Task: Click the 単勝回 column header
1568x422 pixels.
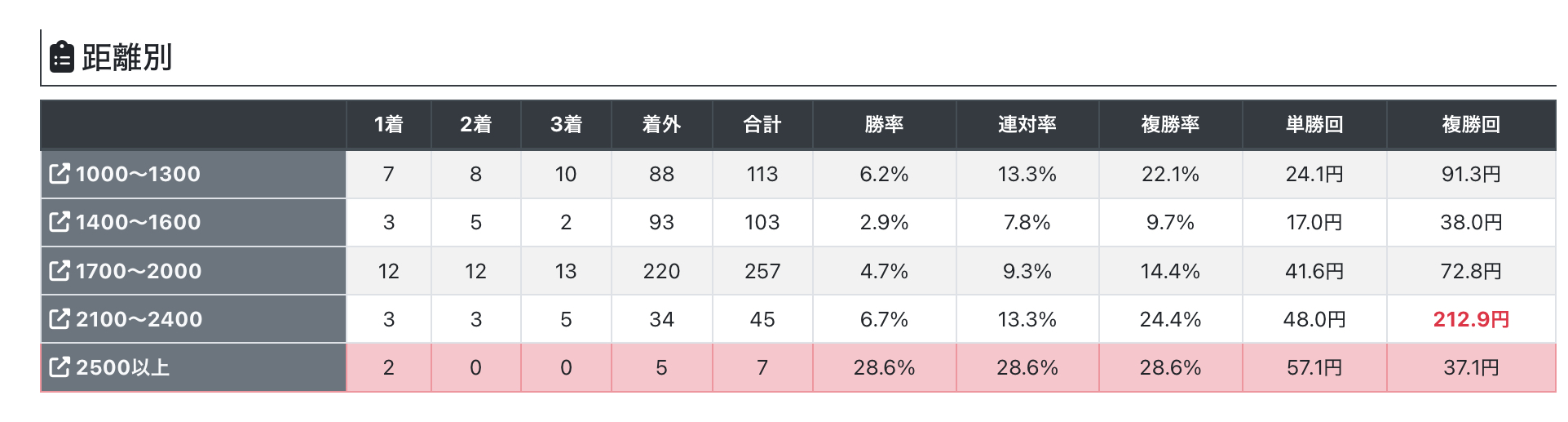Action: [x=1314, y=124]
